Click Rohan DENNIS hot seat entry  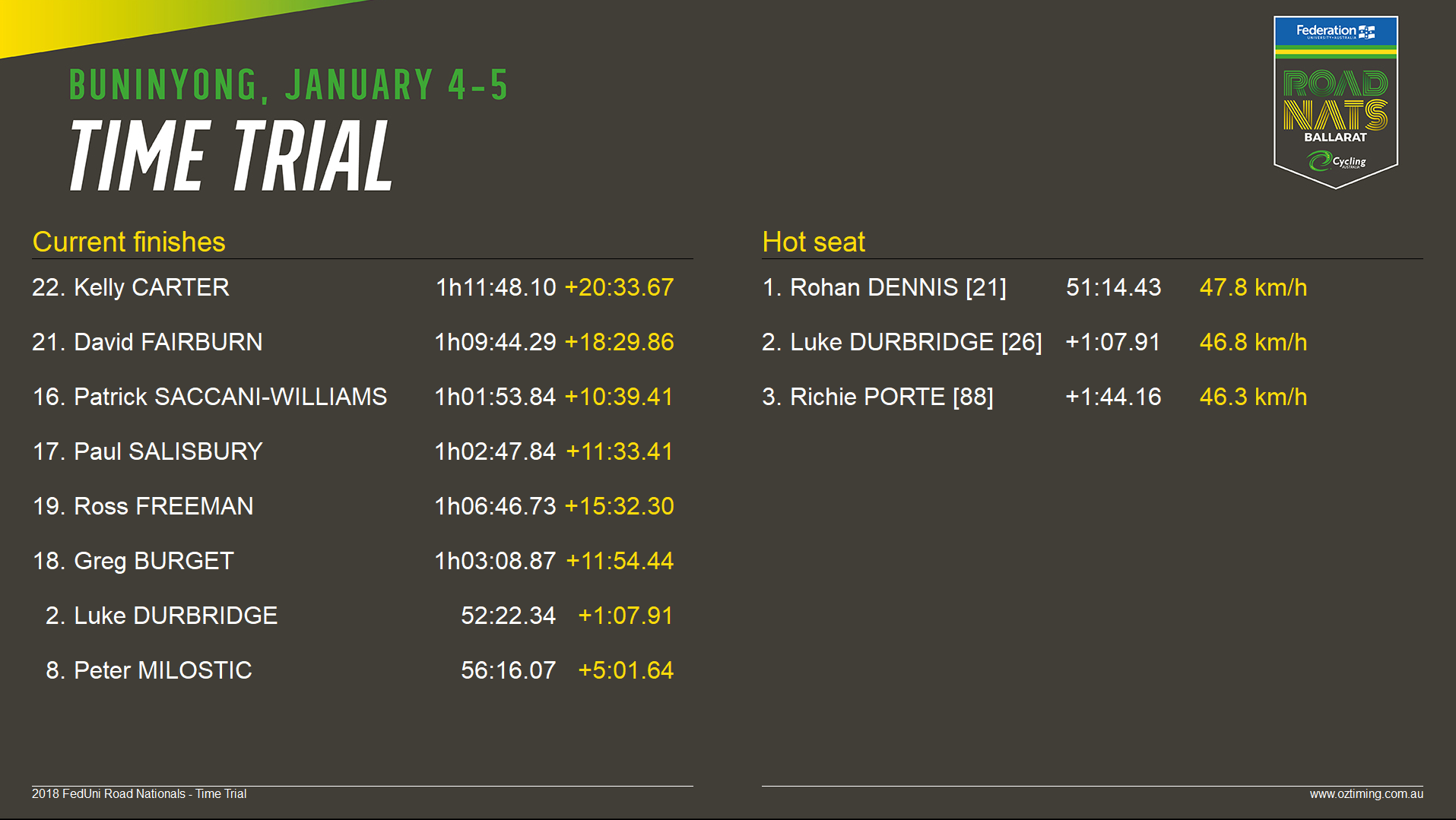(x=1035, y=287)
